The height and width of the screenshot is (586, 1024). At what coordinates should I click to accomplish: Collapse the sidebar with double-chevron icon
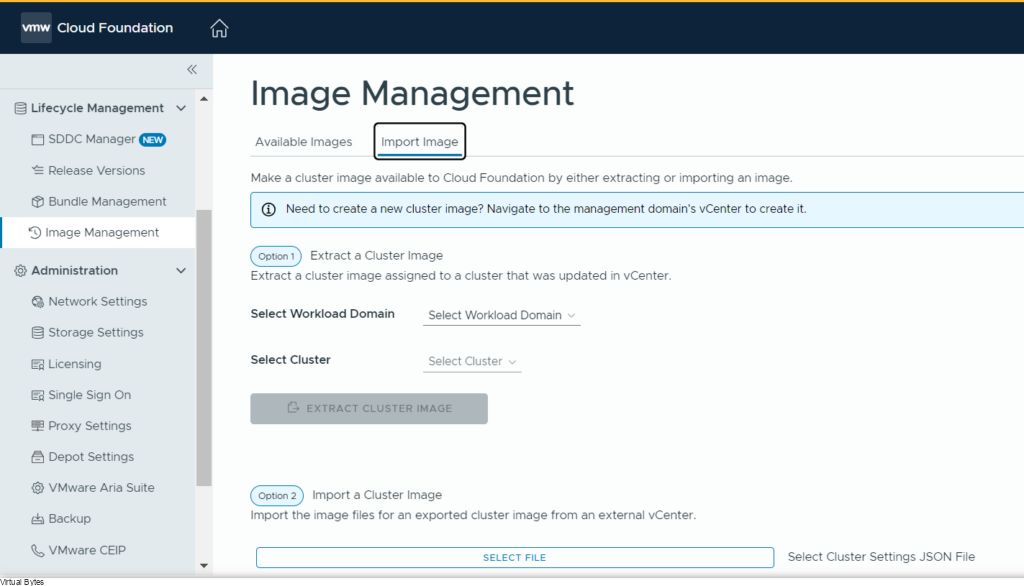[192, 69]
